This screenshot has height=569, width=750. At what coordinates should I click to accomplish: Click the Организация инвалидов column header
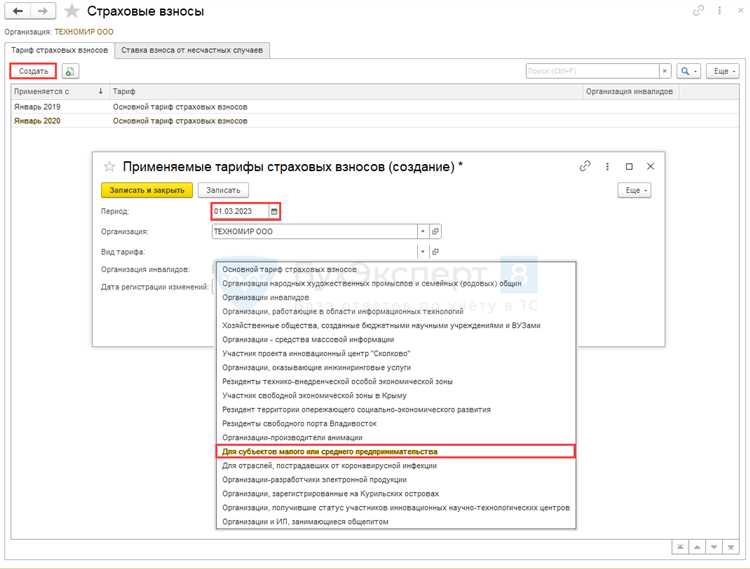(629, 91)
